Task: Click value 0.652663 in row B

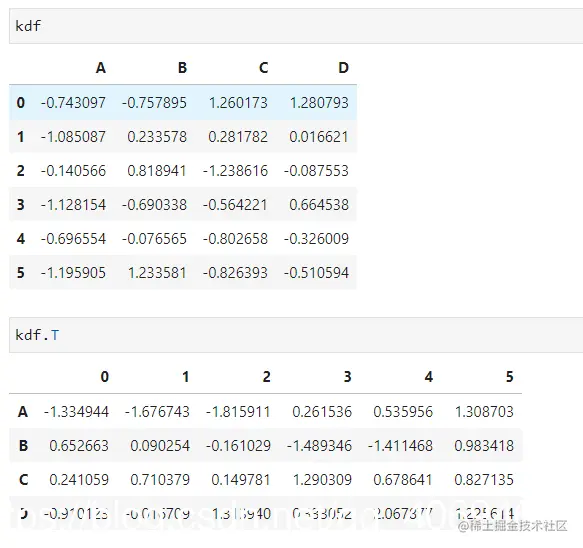Action: [x=79, y=446]
